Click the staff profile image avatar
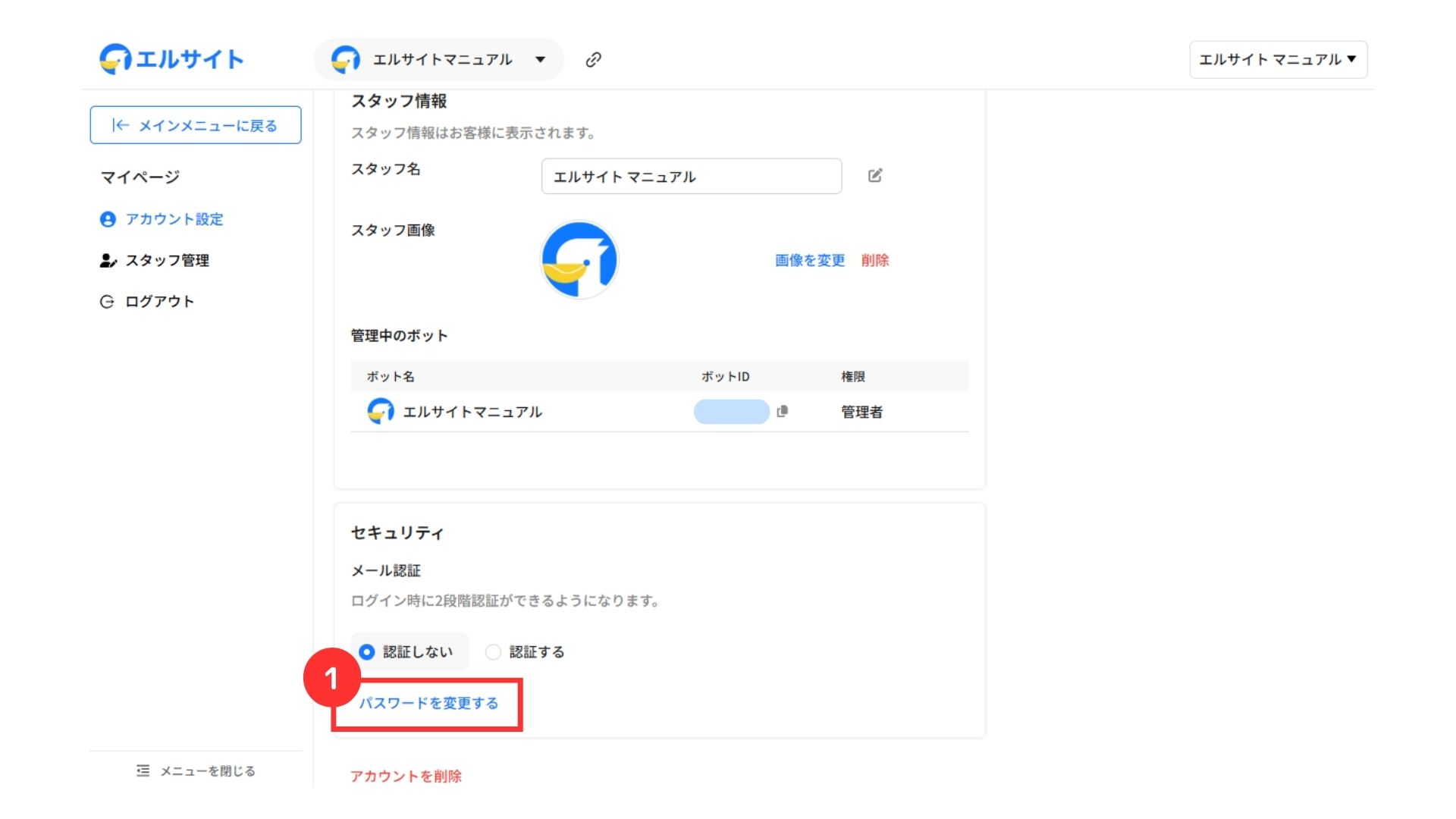 [579, 260]
